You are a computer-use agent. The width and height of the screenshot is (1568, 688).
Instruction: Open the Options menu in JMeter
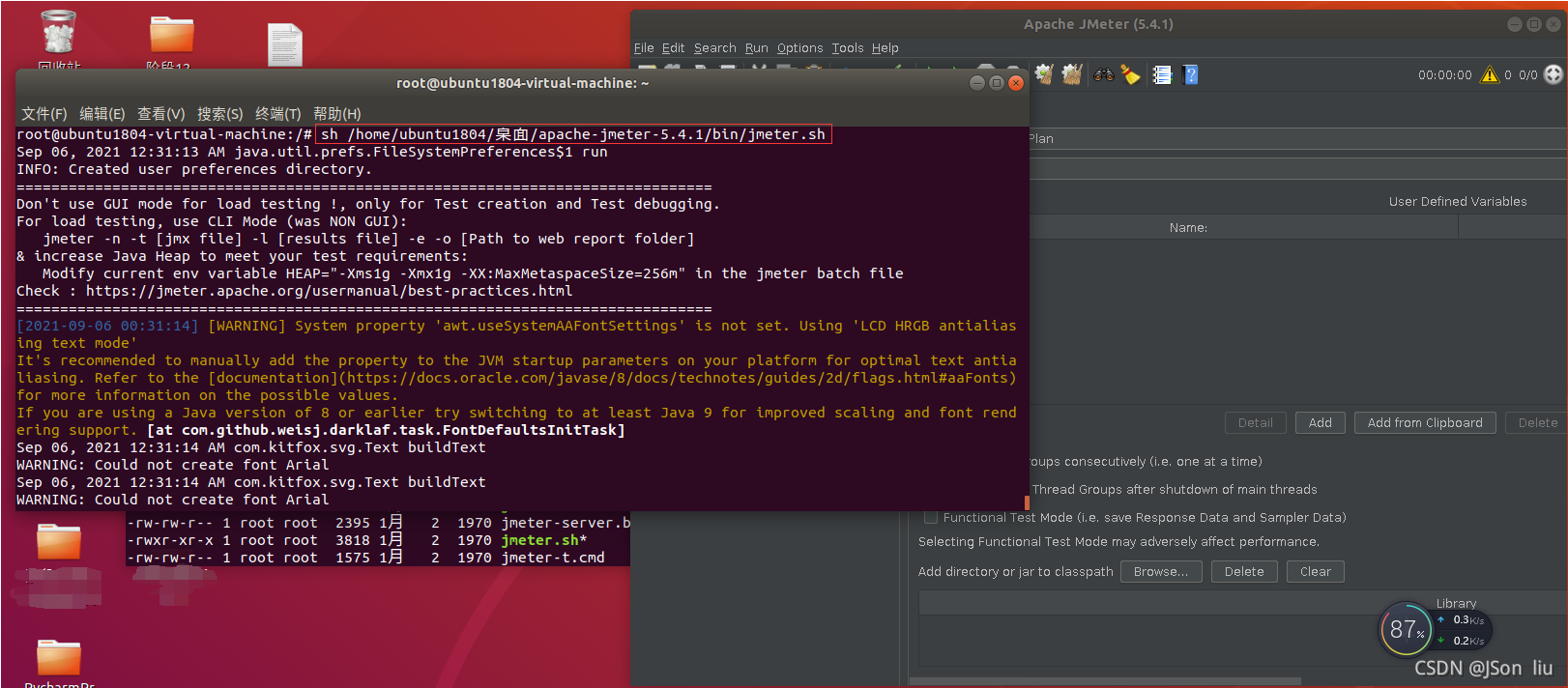(799, 47)
